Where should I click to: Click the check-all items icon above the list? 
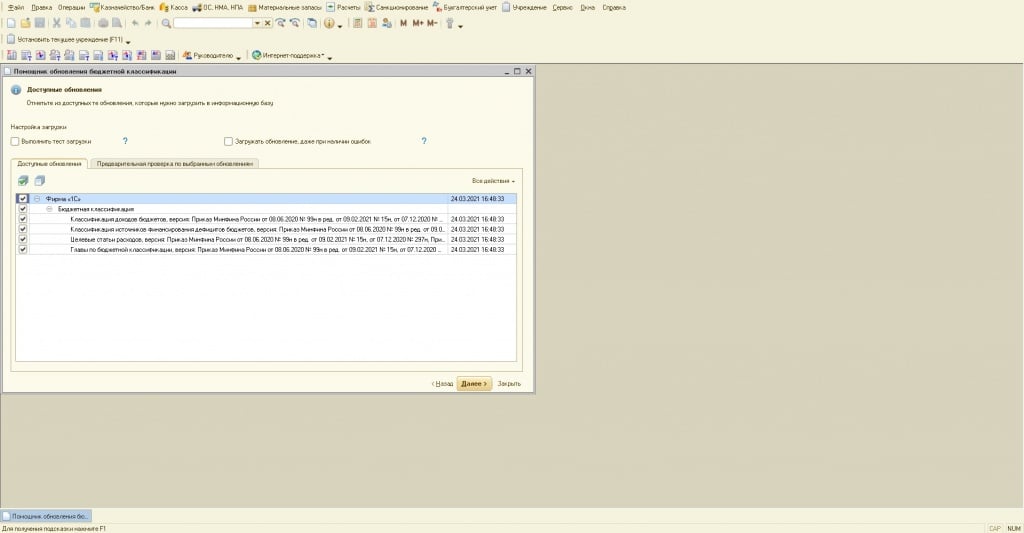pyautogui.click(x=23, y=181)
